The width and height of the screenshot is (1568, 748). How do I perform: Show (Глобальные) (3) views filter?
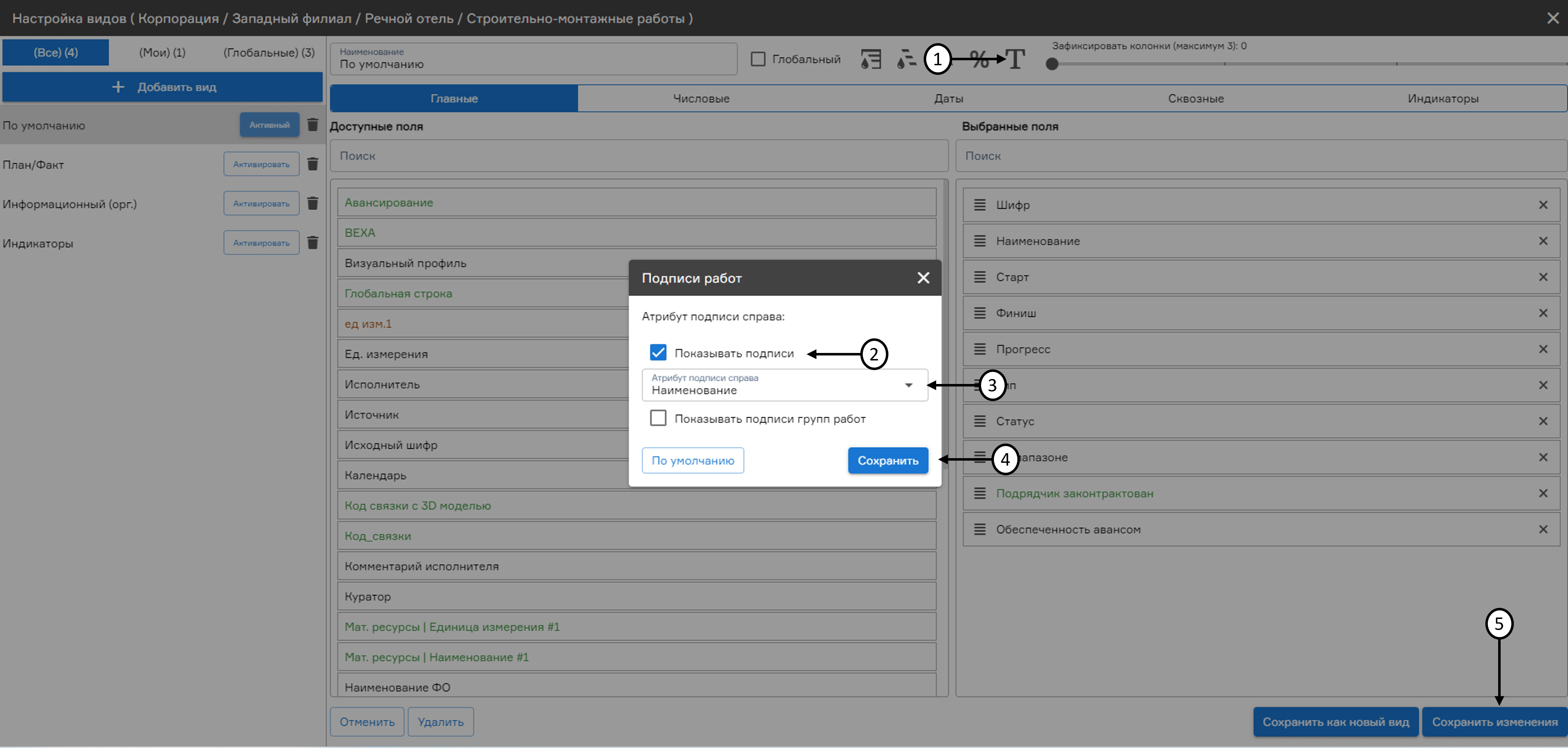pos(269,52)
